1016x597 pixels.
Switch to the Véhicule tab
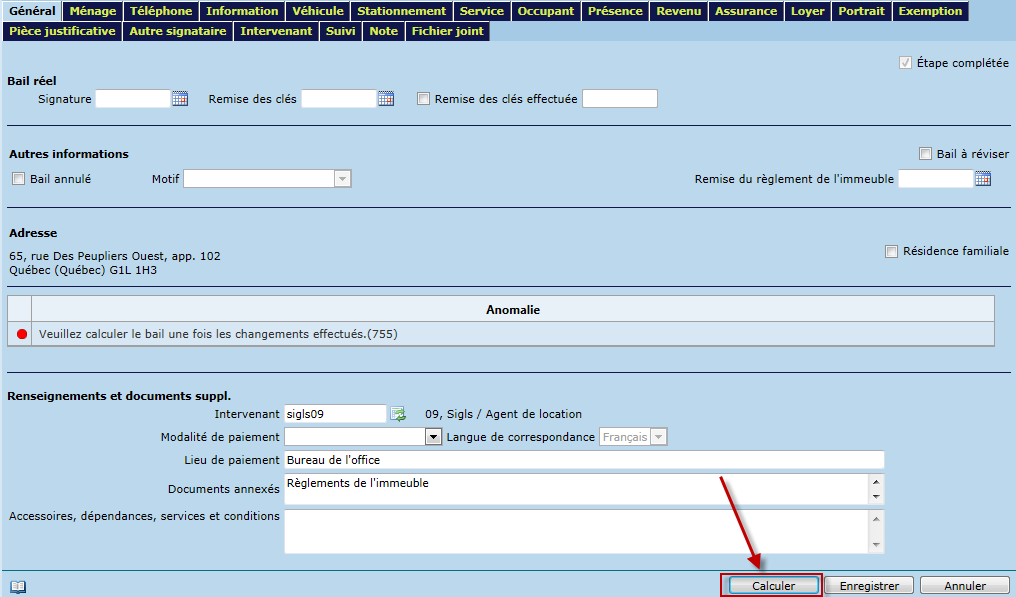[x=318, y=11]
